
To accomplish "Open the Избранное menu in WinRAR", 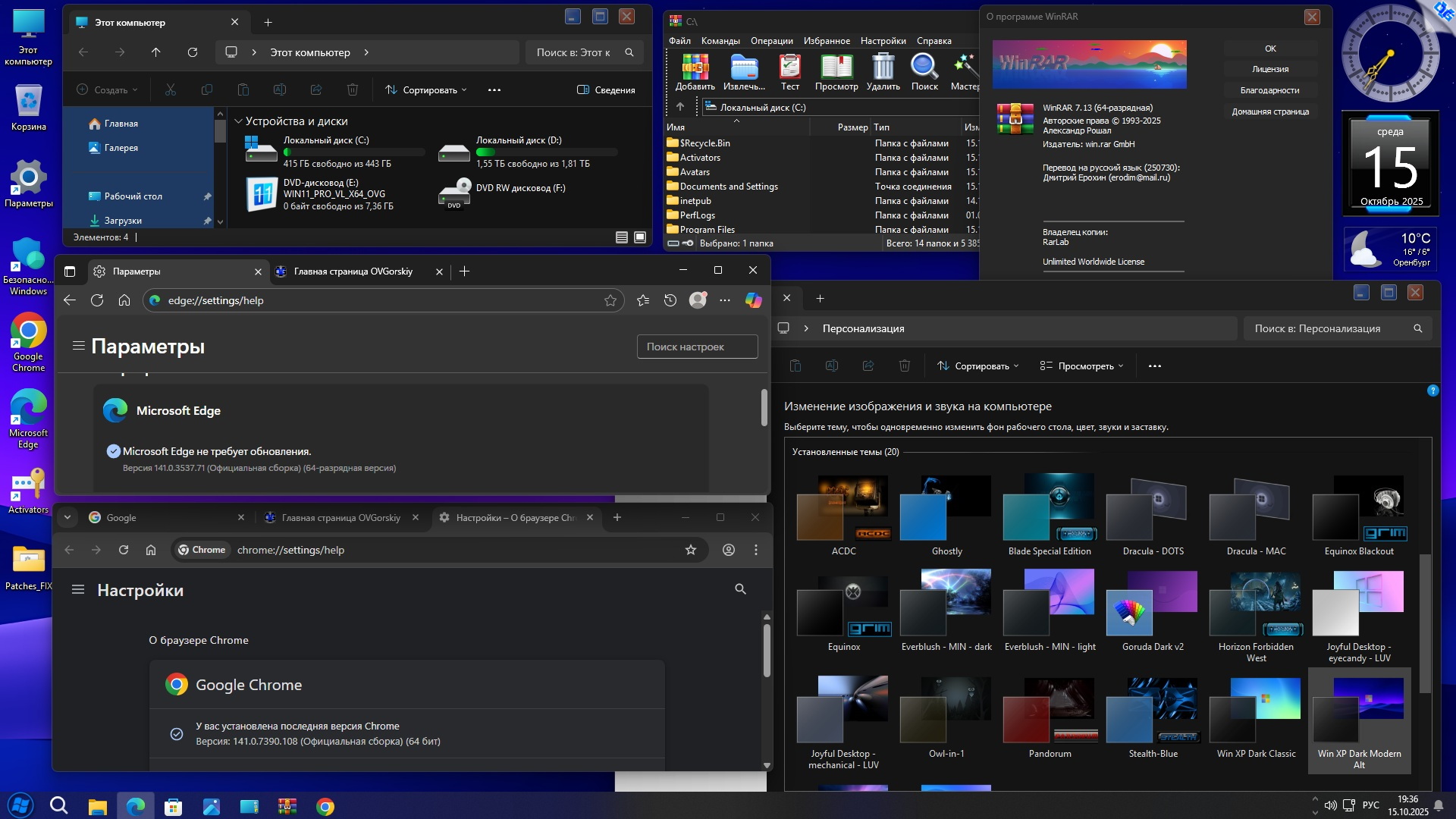I will click(826, 41).
